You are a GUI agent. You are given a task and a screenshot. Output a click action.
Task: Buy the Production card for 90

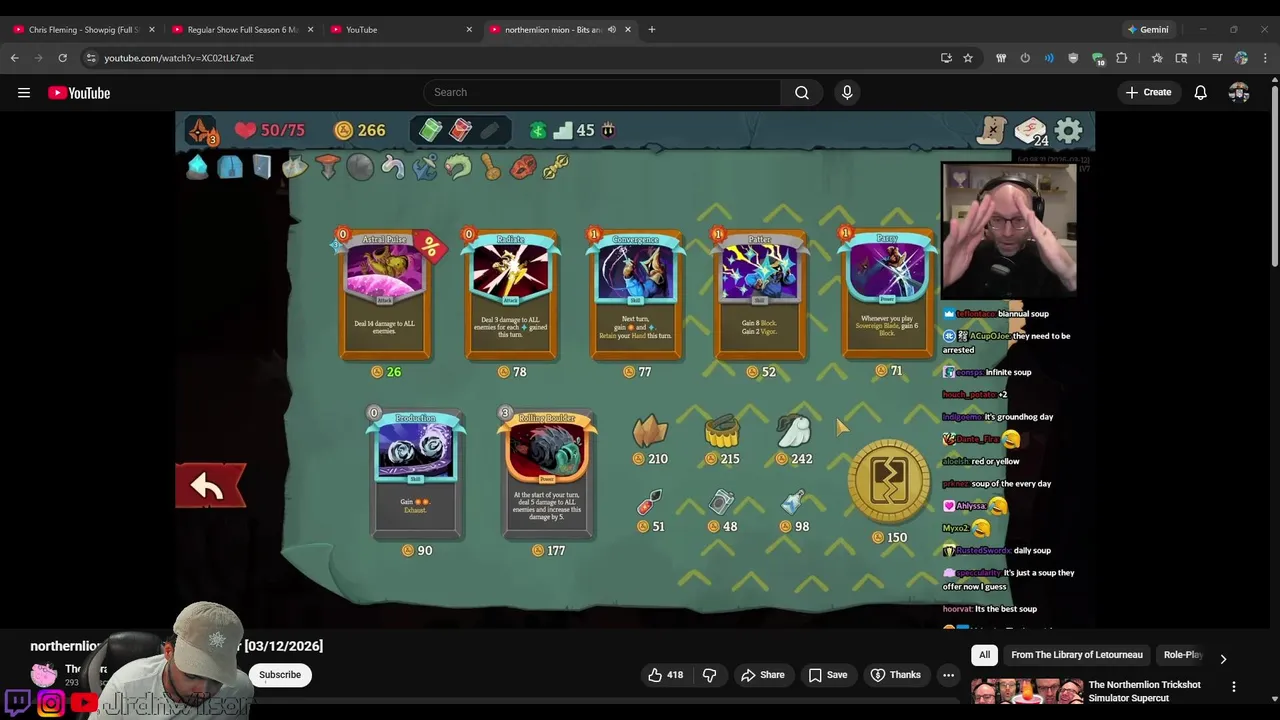click(415, 475)
